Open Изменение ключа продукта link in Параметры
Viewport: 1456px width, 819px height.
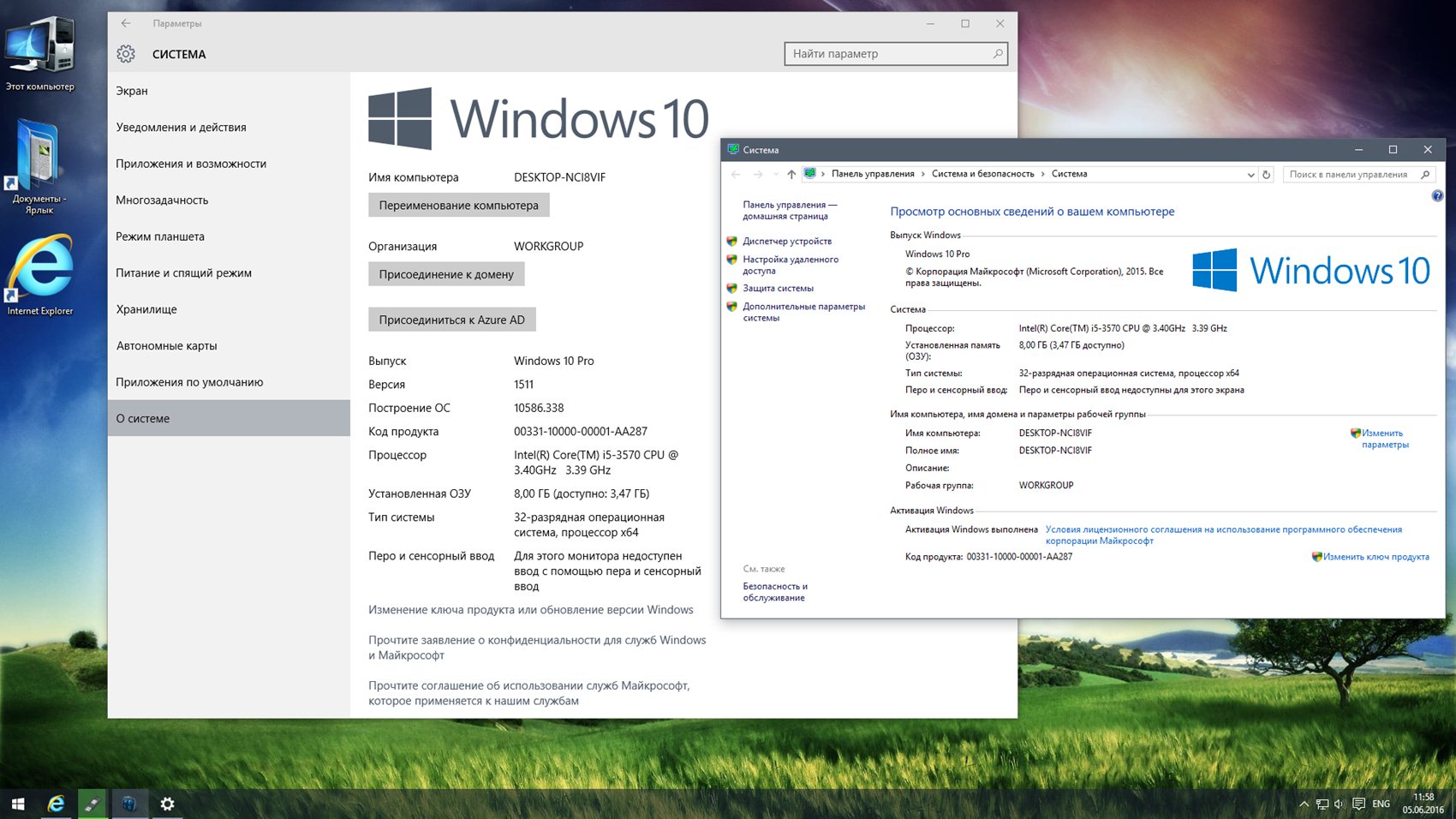(x=531, y=610)
